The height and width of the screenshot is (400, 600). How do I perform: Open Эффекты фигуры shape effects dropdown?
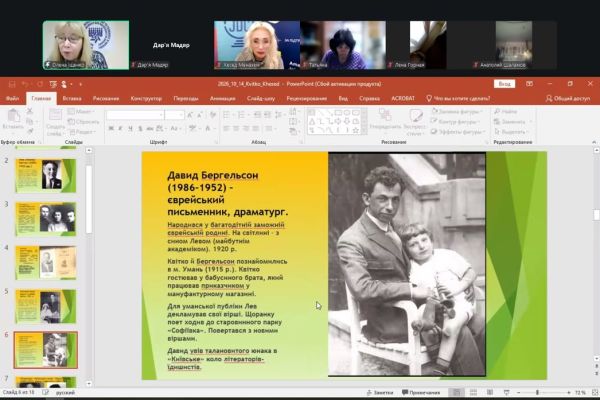click(x=458, y=132)
